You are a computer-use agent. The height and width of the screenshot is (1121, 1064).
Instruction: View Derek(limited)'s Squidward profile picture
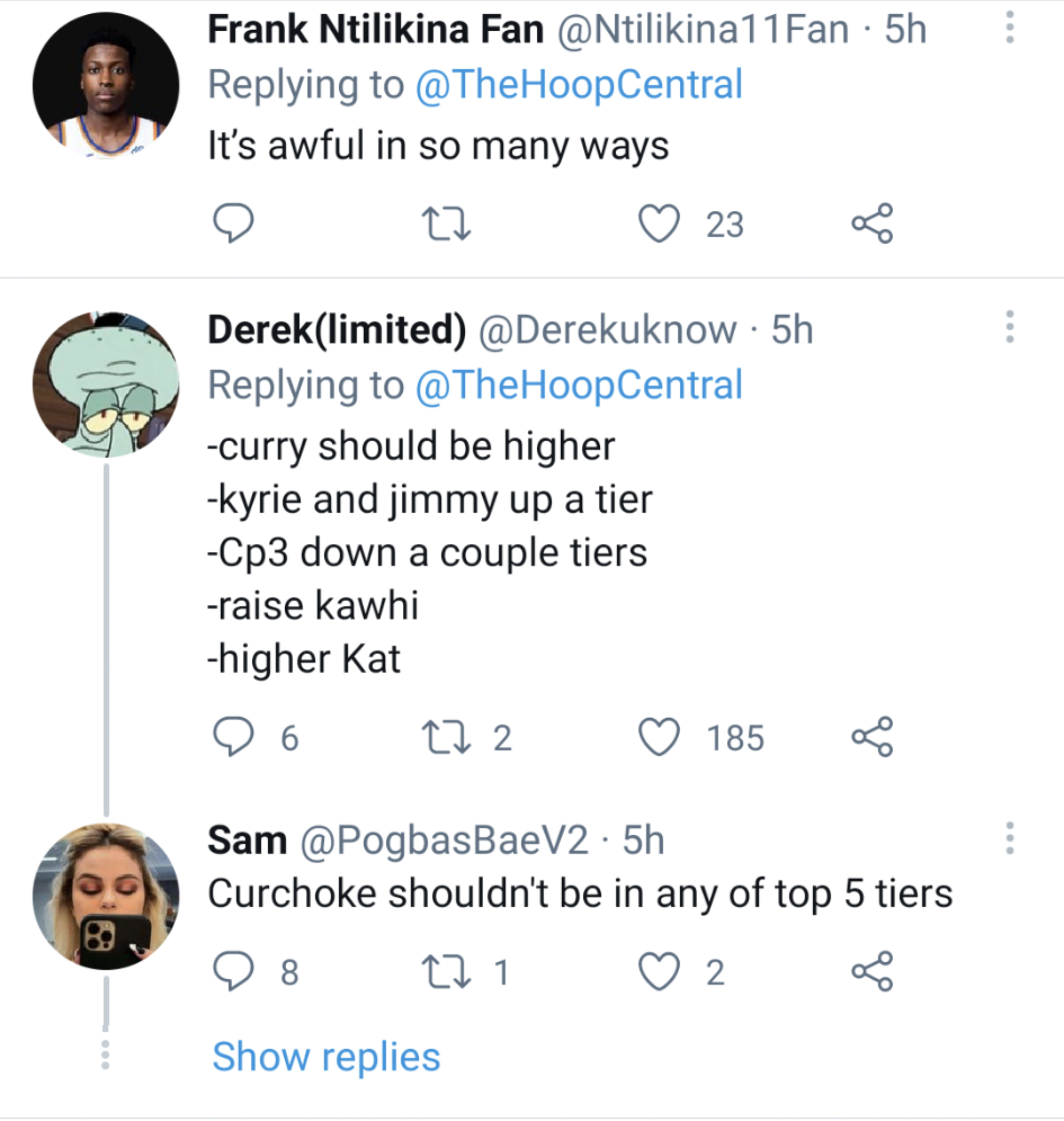tap(106, 384)
